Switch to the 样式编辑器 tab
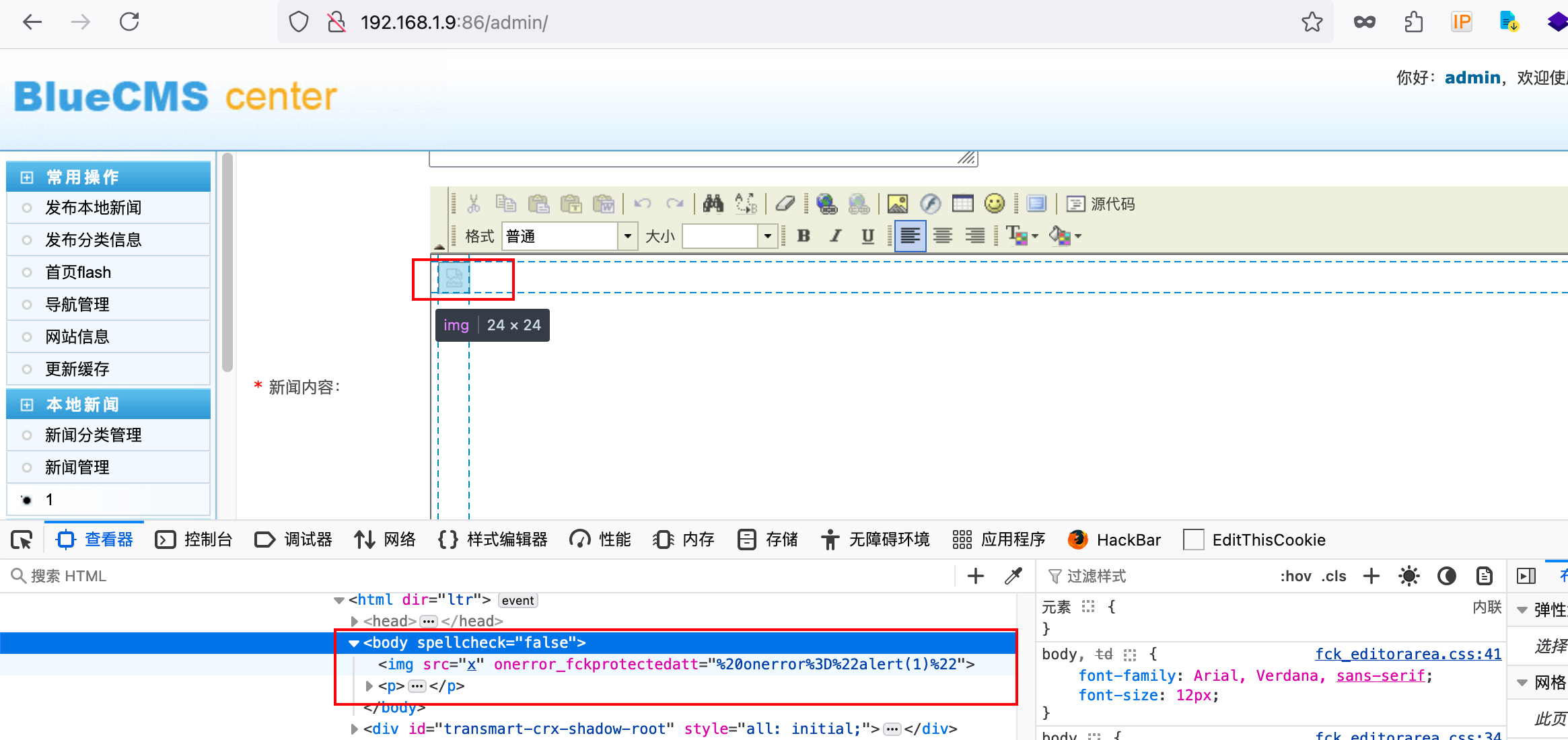The width and height of the screenshot is (1568, 740). [493, 540]
